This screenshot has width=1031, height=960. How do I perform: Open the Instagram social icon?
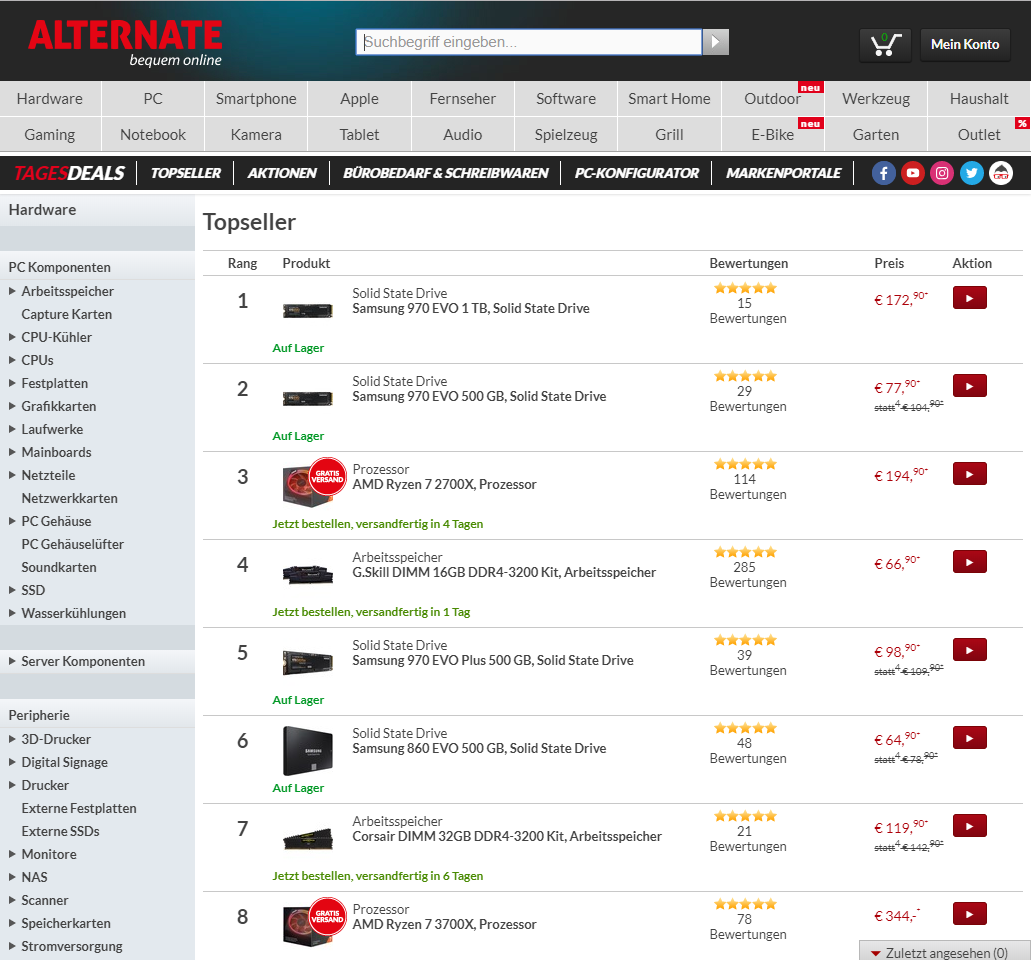click(x=942, y=173)
